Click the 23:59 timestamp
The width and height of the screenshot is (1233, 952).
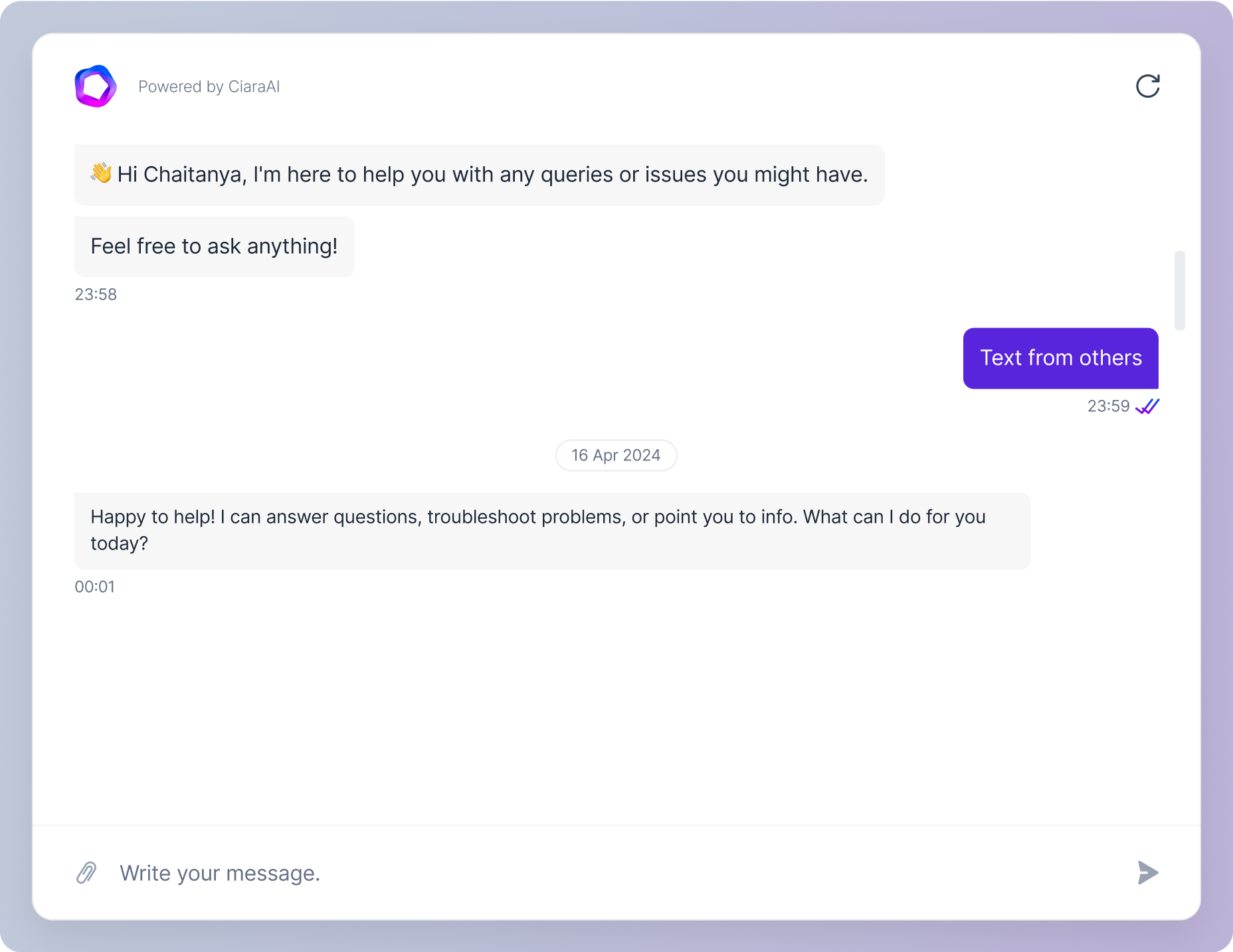(1108, 406)
